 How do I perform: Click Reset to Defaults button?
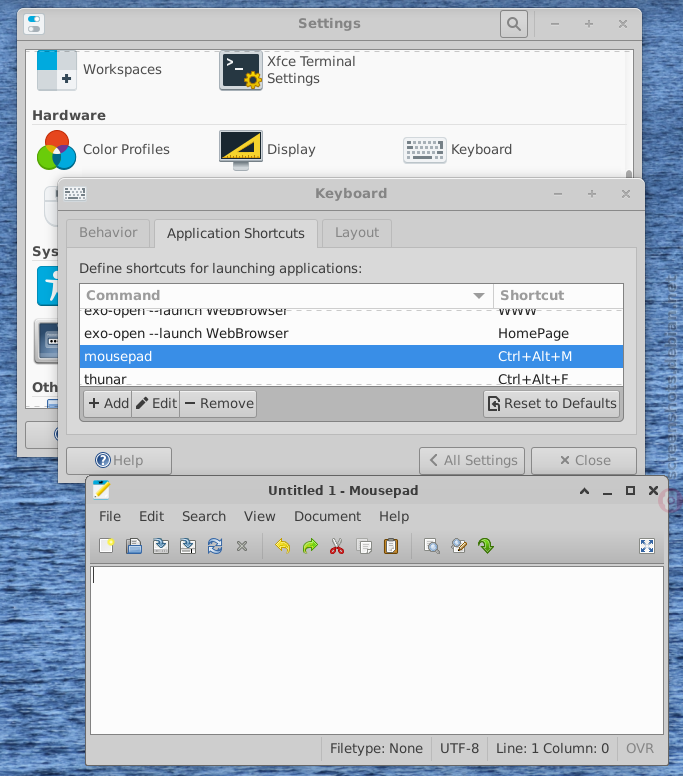552,403
